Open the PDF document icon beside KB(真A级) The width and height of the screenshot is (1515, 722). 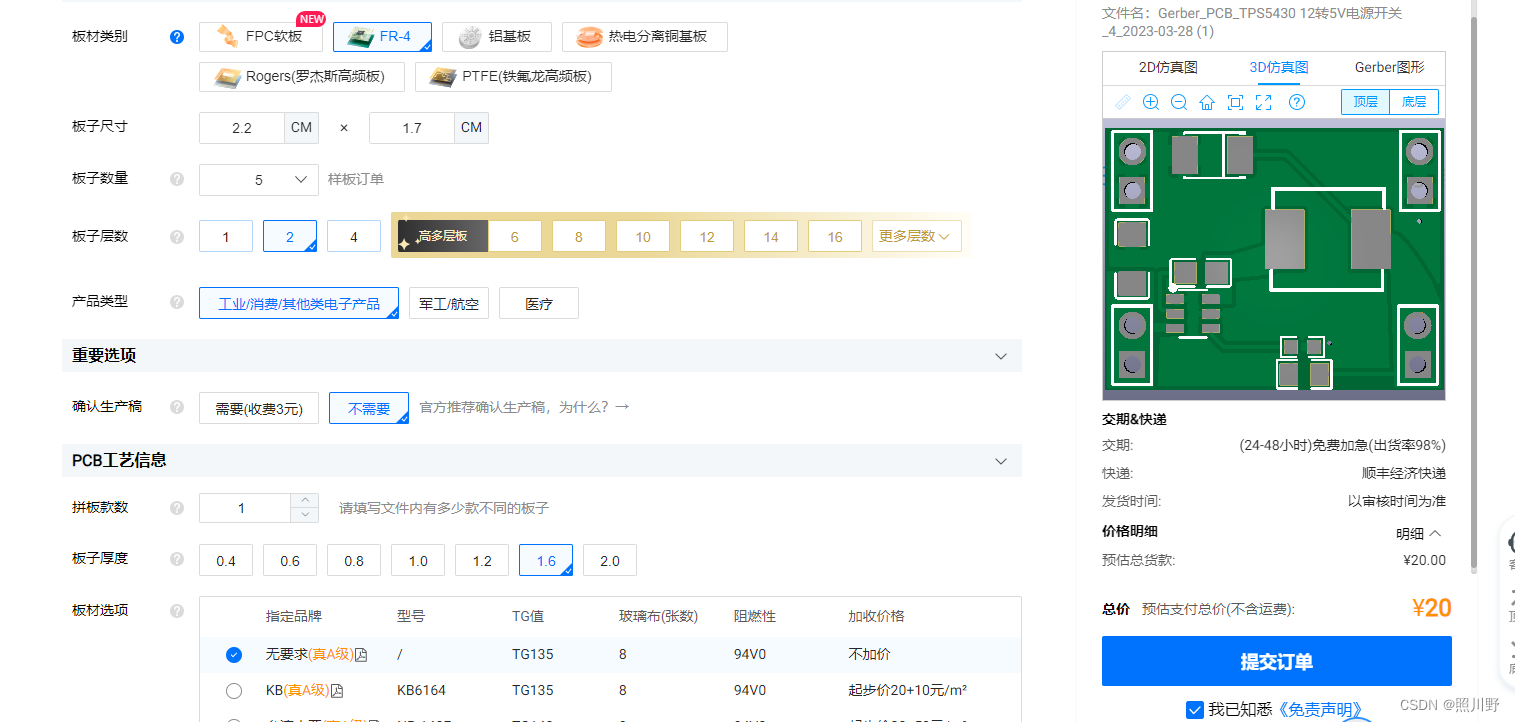[x=337, y=691]
